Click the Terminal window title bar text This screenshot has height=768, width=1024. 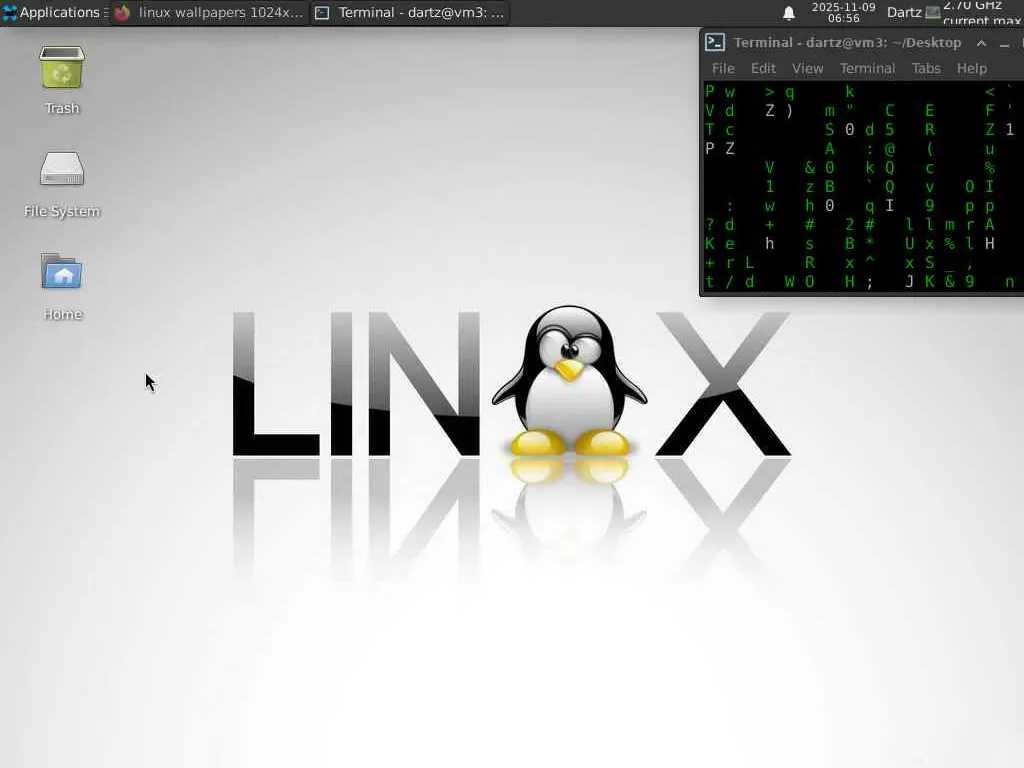(847, 42)
